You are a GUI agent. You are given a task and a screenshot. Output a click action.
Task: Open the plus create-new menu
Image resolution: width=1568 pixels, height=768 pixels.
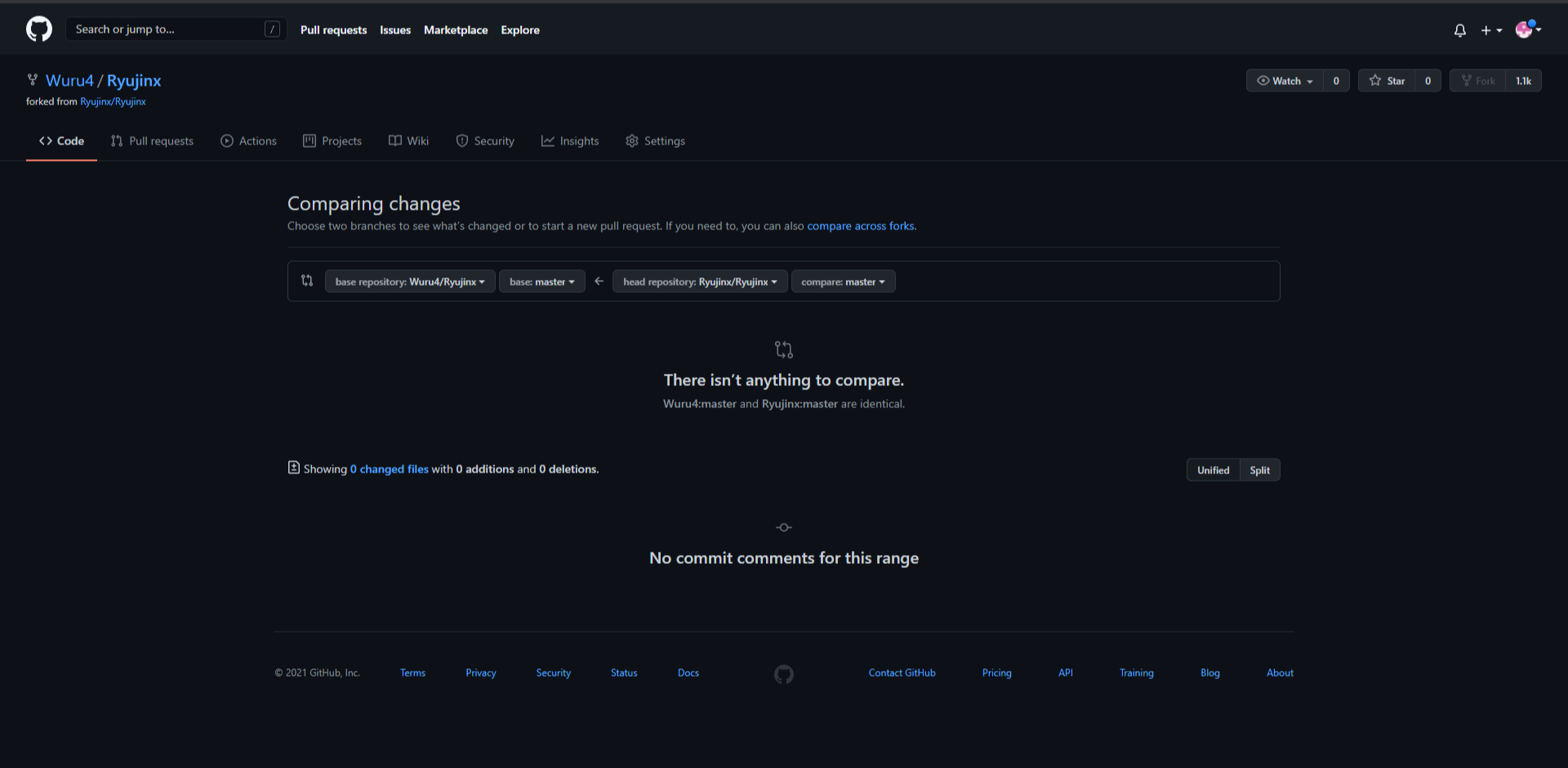(1491, 30)
